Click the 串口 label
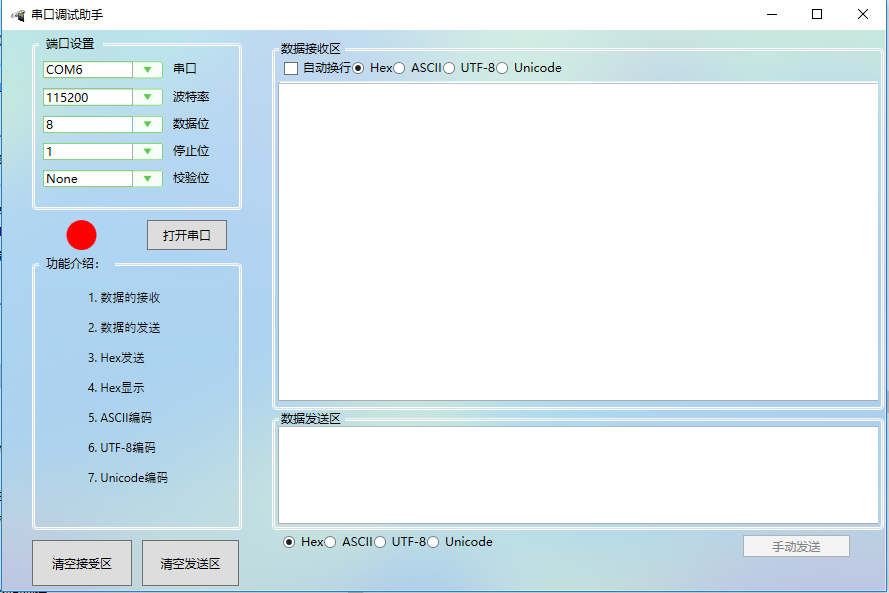The height and width of the screenshot is (593, 889). pos(185,69)
